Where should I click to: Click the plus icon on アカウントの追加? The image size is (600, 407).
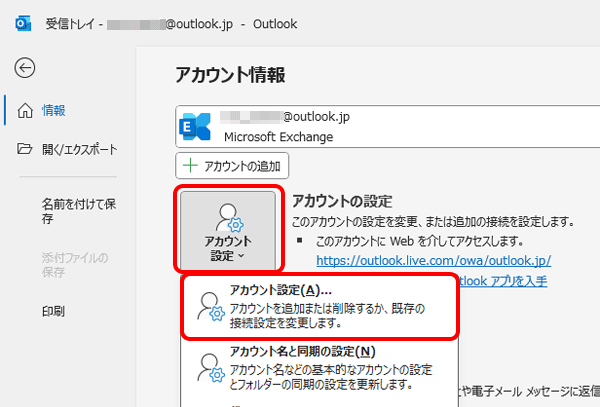click(x=190, y=166)
